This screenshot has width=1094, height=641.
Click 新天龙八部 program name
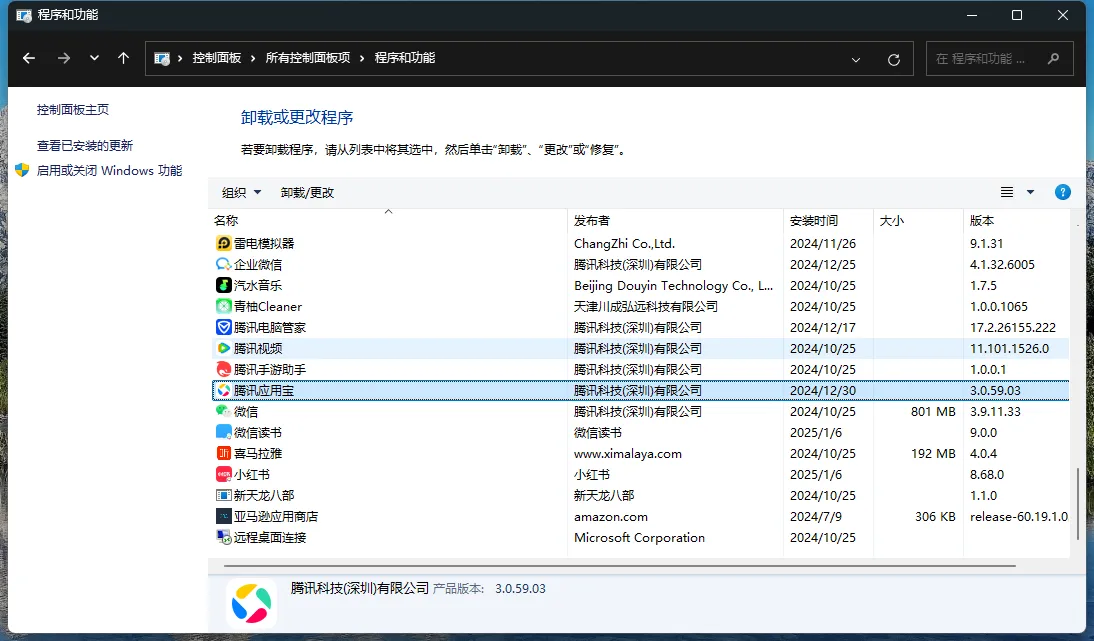(x=264, y=495)
